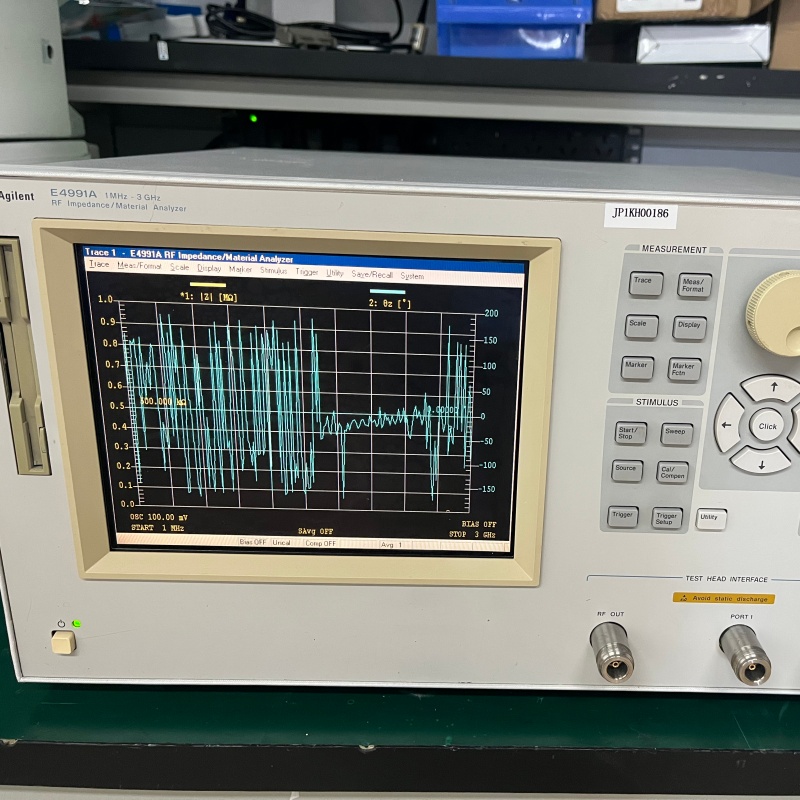Click the Avg 1 status bar field

click(x=391, y=545)
